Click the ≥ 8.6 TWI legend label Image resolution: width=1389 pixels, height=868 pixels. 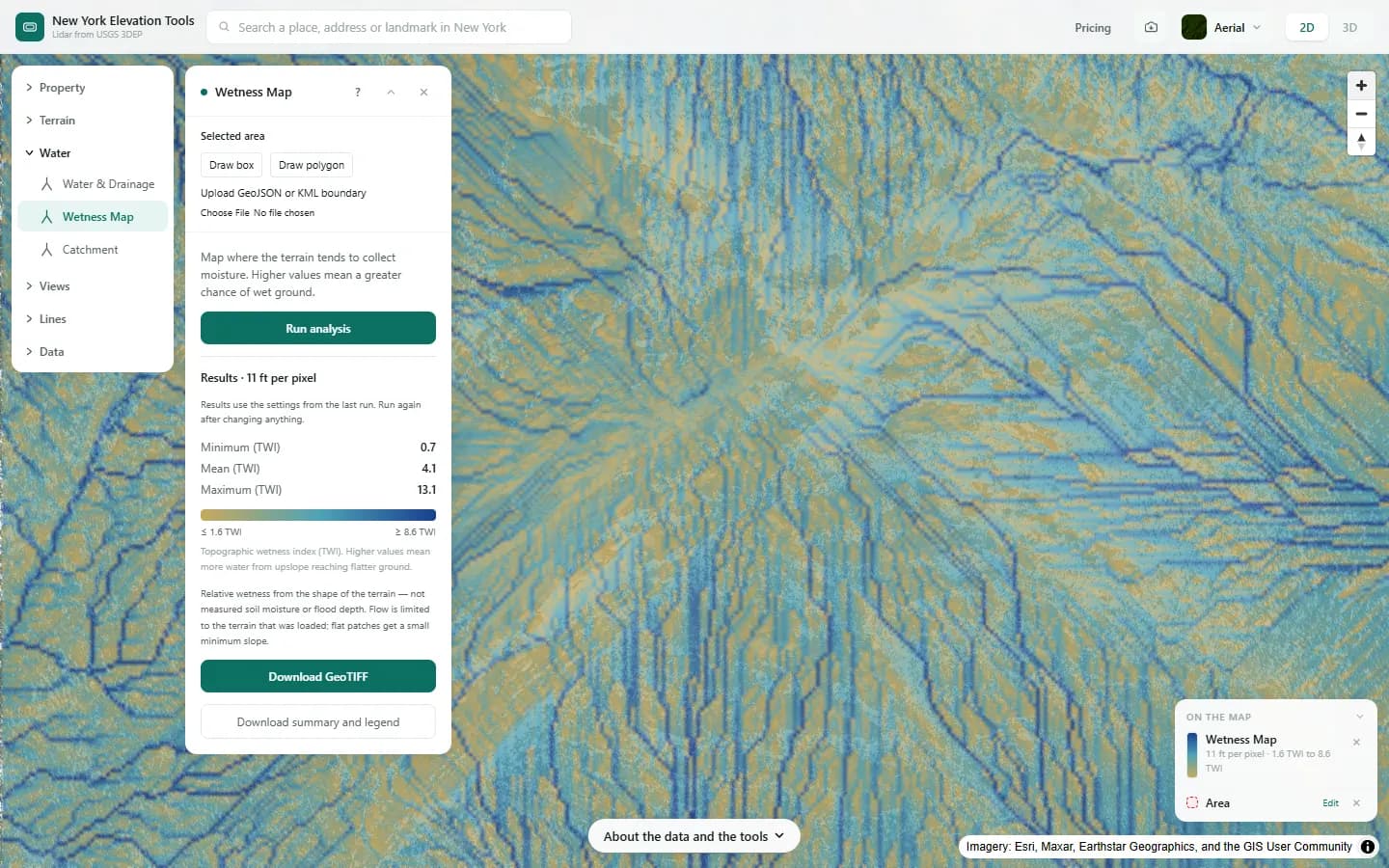[415, 532]
